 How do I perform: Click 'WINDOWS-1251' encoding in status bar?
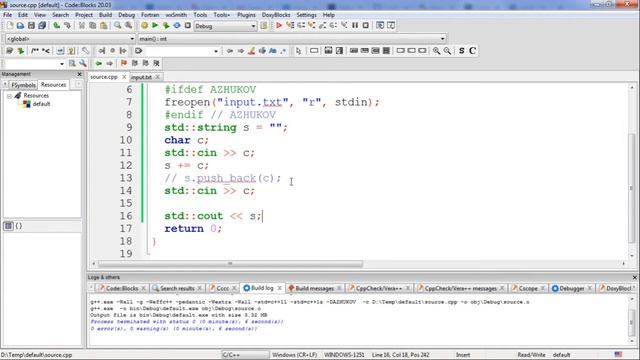(344, 355)
